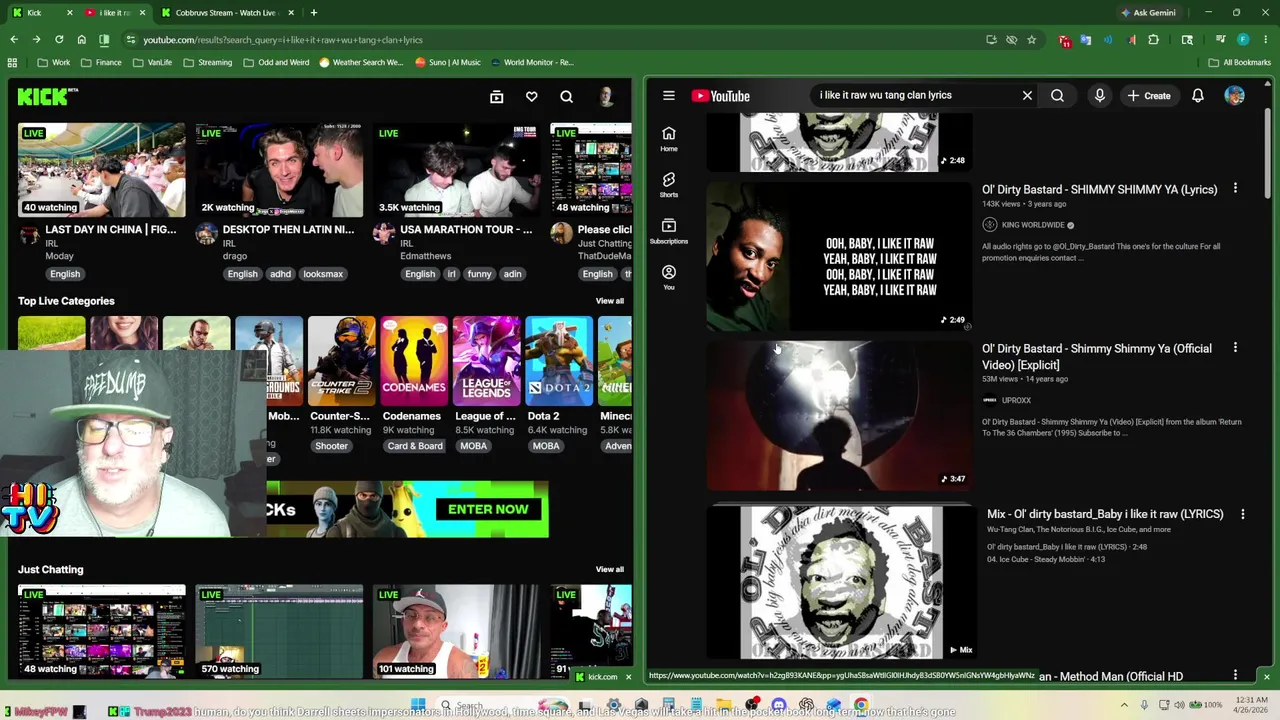Open Kick browse icon in header
The height and width of the screenshot is (720, 1280).
click(x=496, y=97)
